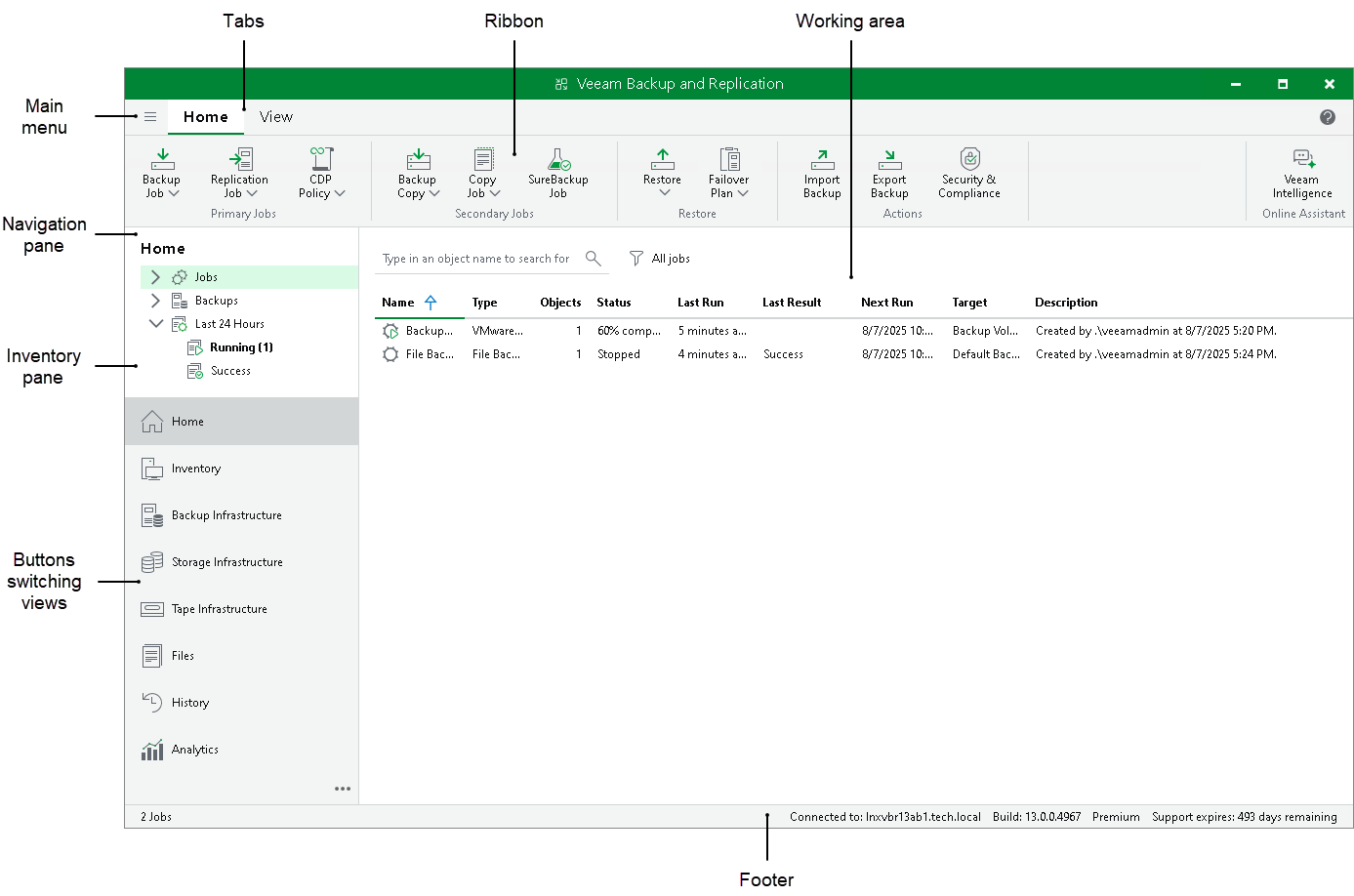This screenshot has height=896, width=1354.
Task: Select the Home ribbon tab
Action: coord(206,117)
